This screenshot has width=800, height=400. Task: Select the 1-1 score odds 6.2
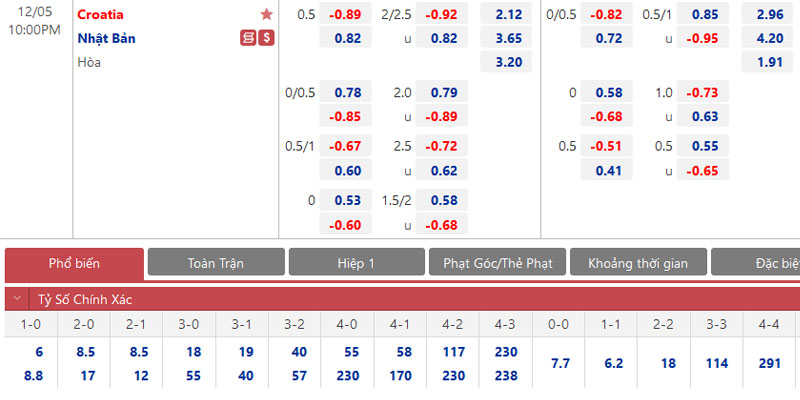point(614,363)
